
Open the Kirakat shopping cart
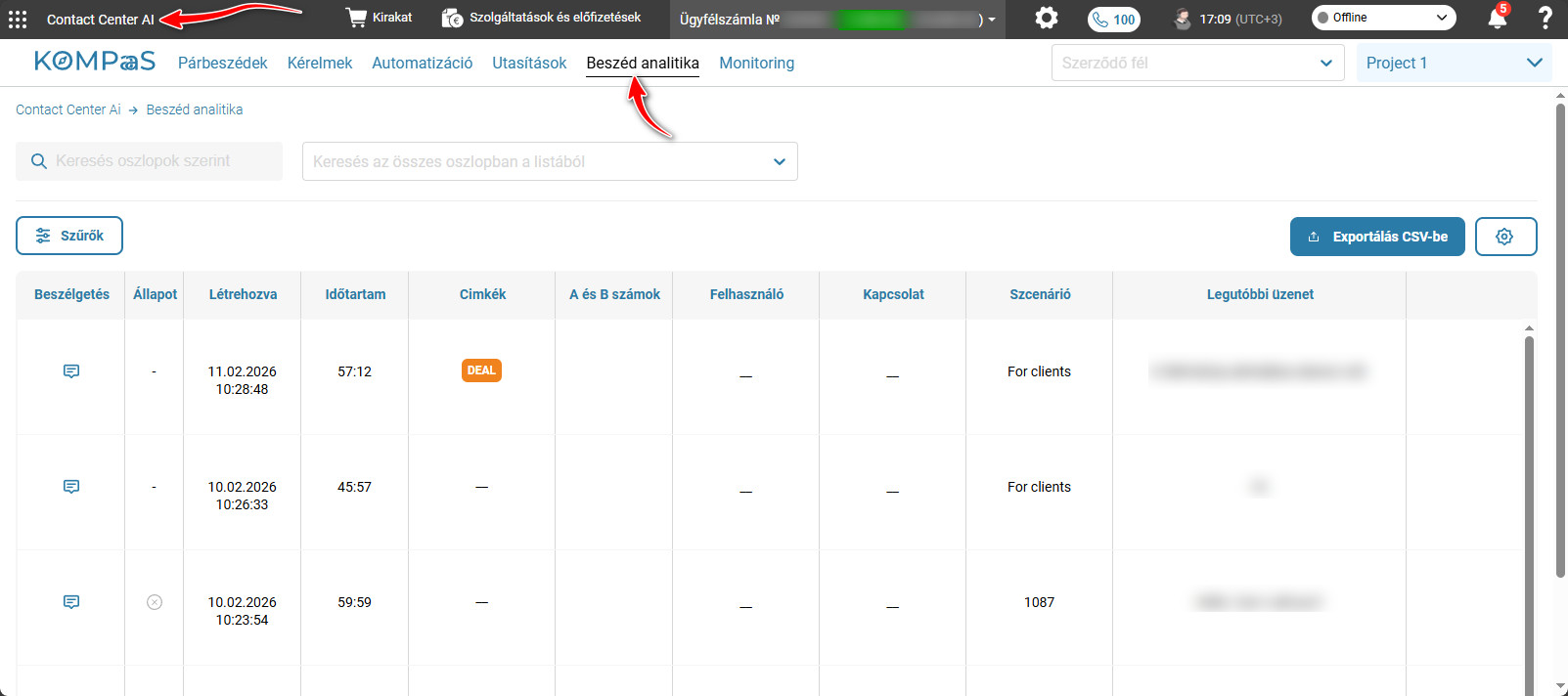click(380, 18)
